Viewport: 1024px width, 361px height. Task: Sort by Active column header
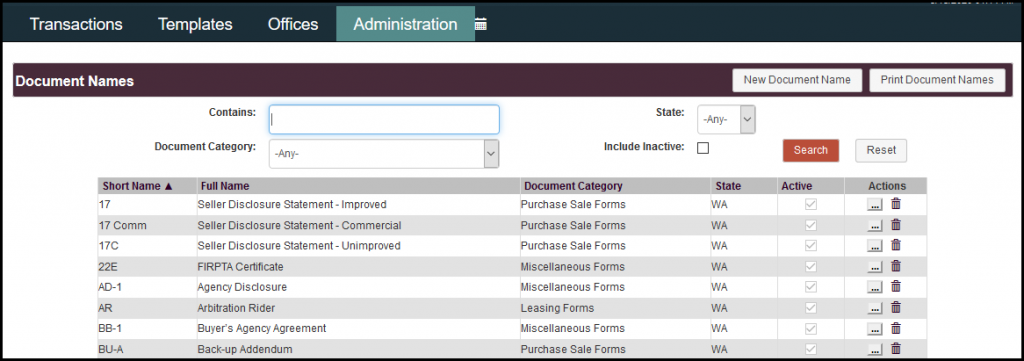pyautogui.click(x=797, y=186)
